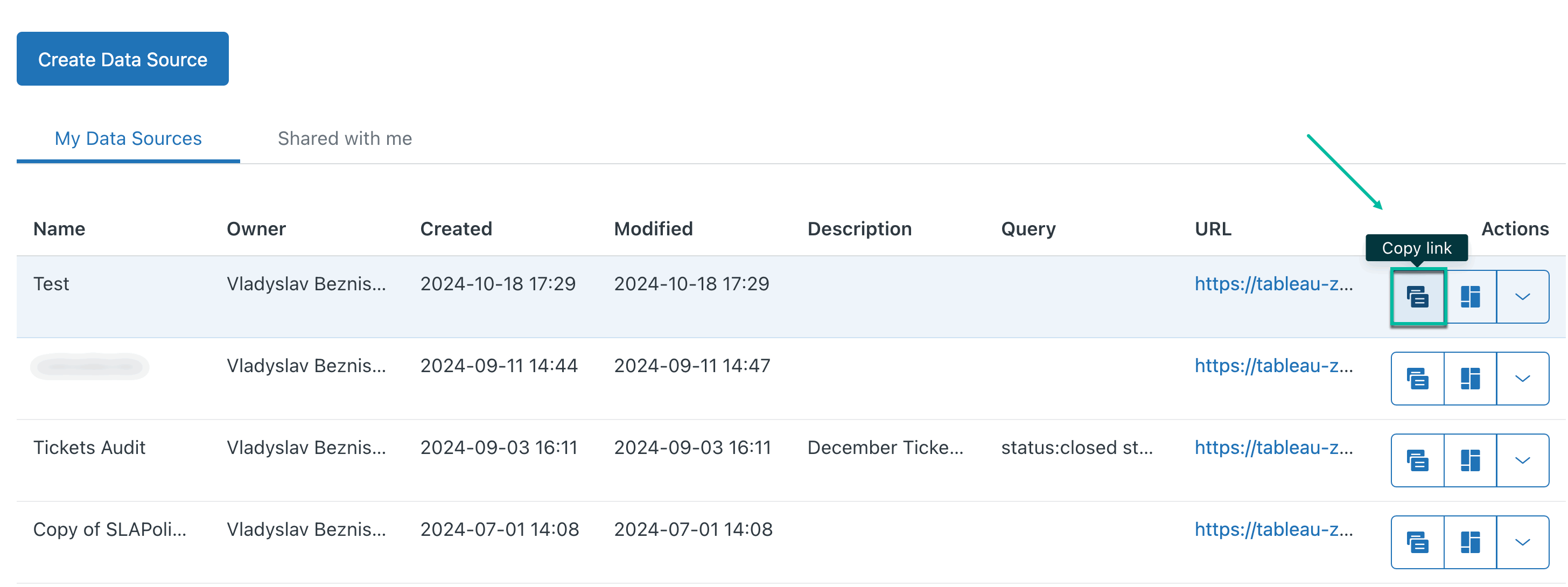Copy link for Copy of SLAPoli data source

1418,542
